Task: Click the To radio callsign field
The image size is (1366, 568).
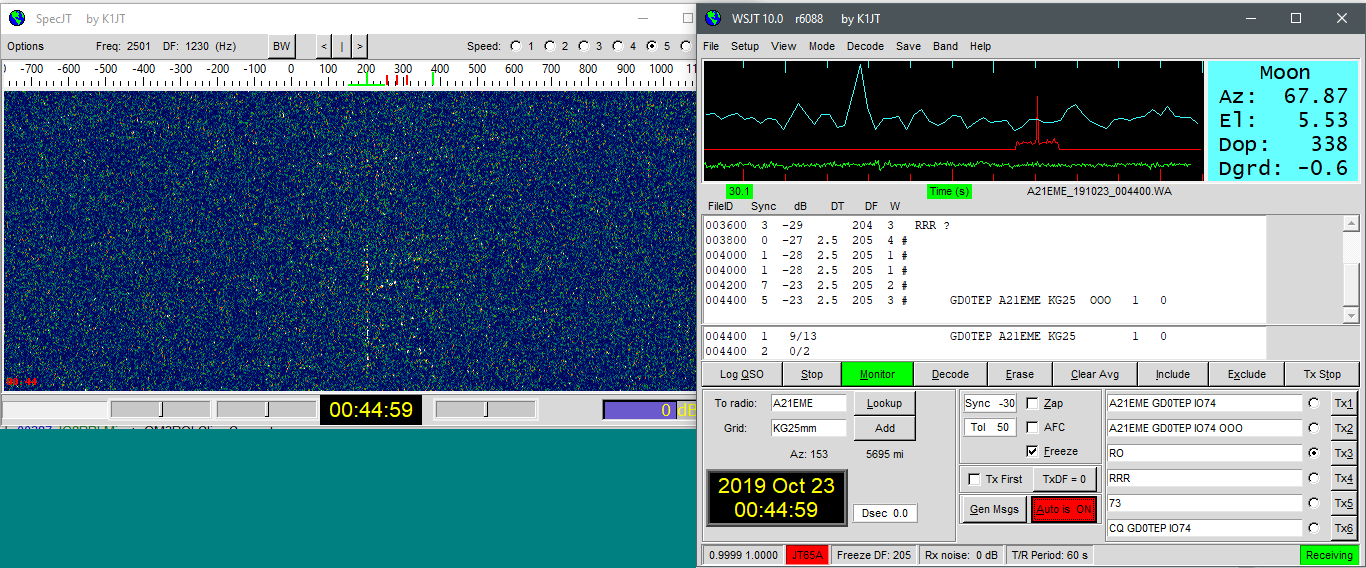Action: [808, 403]
